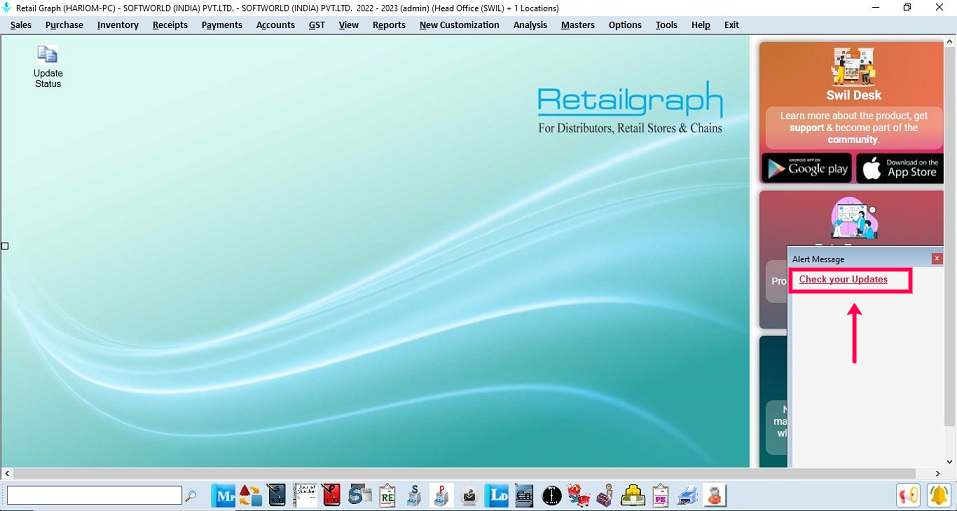Click Exit in the menu bar
This screenshot has width=957, height=511.
click(x=731, y=25)
